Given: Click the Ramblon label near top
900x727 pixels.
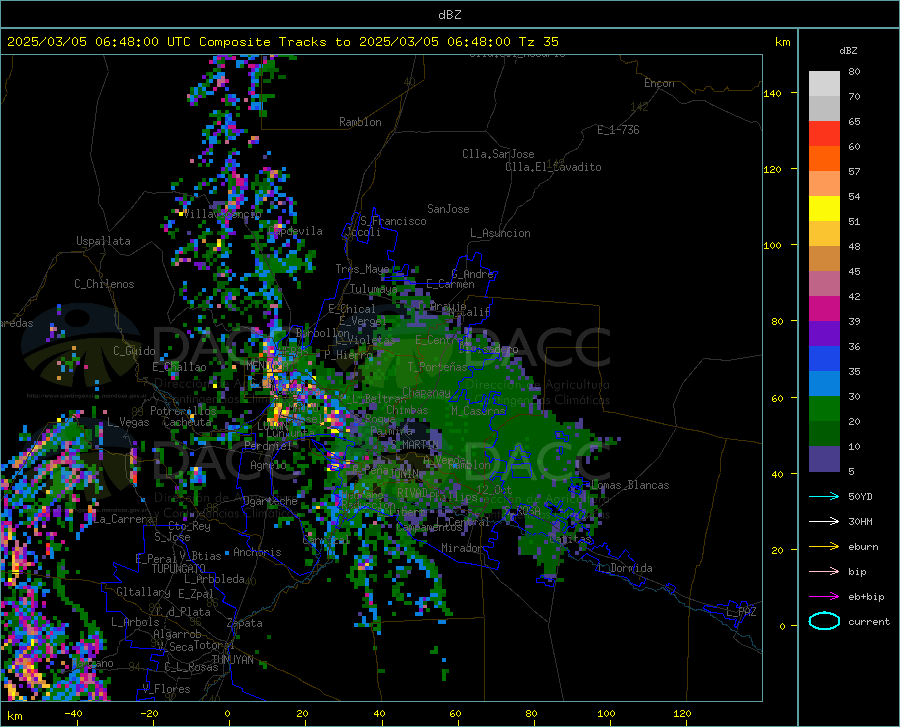Looking at the screenshot, I should [x=360, y=122].
